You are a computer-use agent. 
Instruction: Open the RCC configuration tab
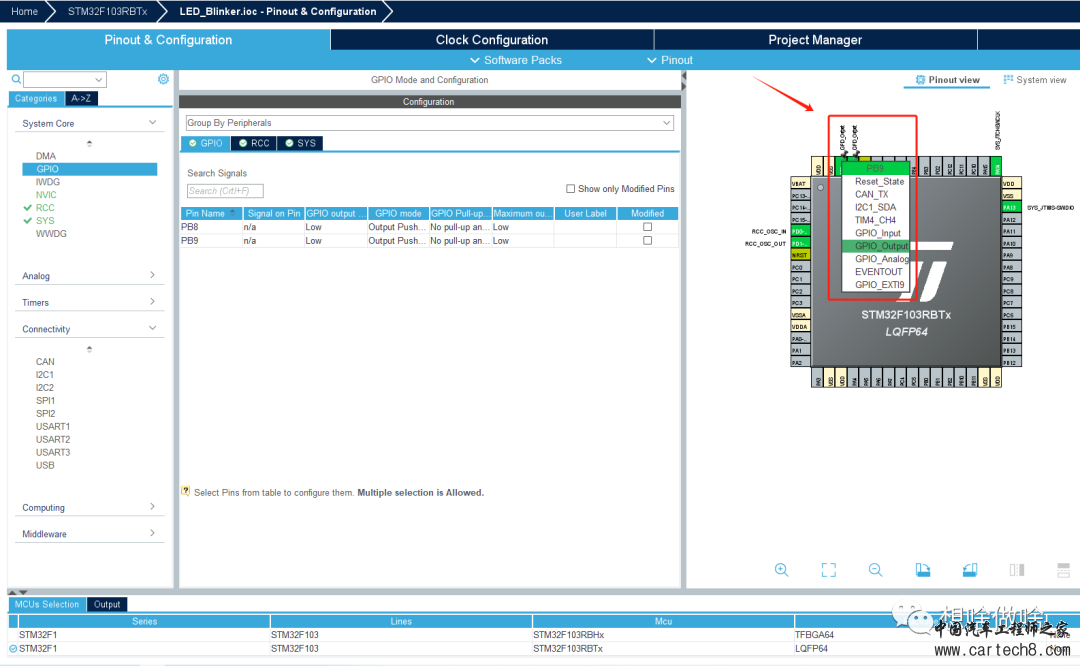pyautogui.click(x=254, y=143)
